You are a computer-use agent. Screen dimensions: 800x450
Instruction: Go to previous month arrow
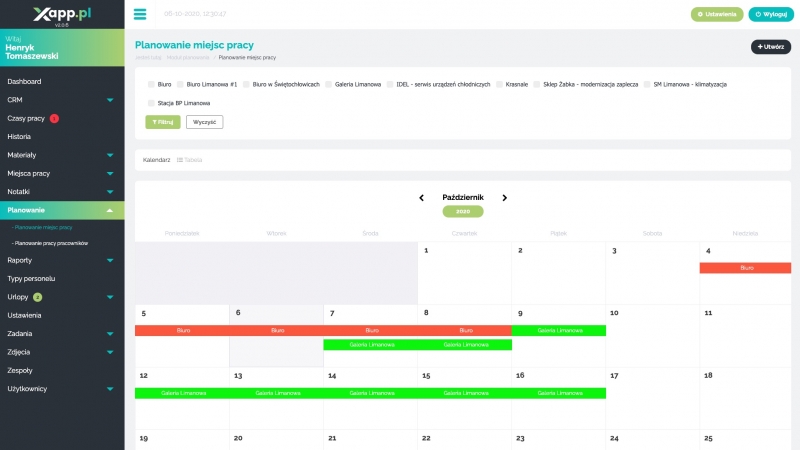coord(421,198)
